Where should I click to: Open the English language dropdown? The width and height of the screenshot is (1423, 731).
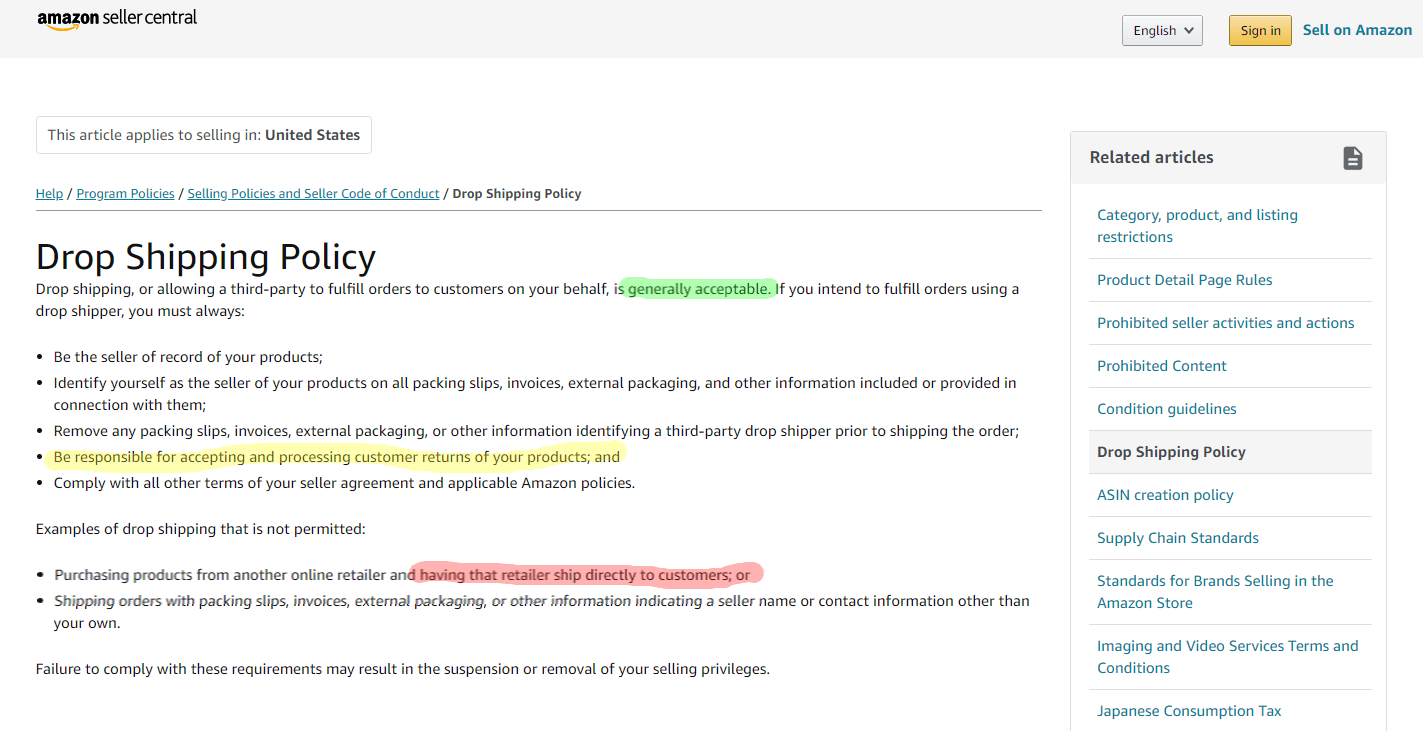[x=1162, y=30]
